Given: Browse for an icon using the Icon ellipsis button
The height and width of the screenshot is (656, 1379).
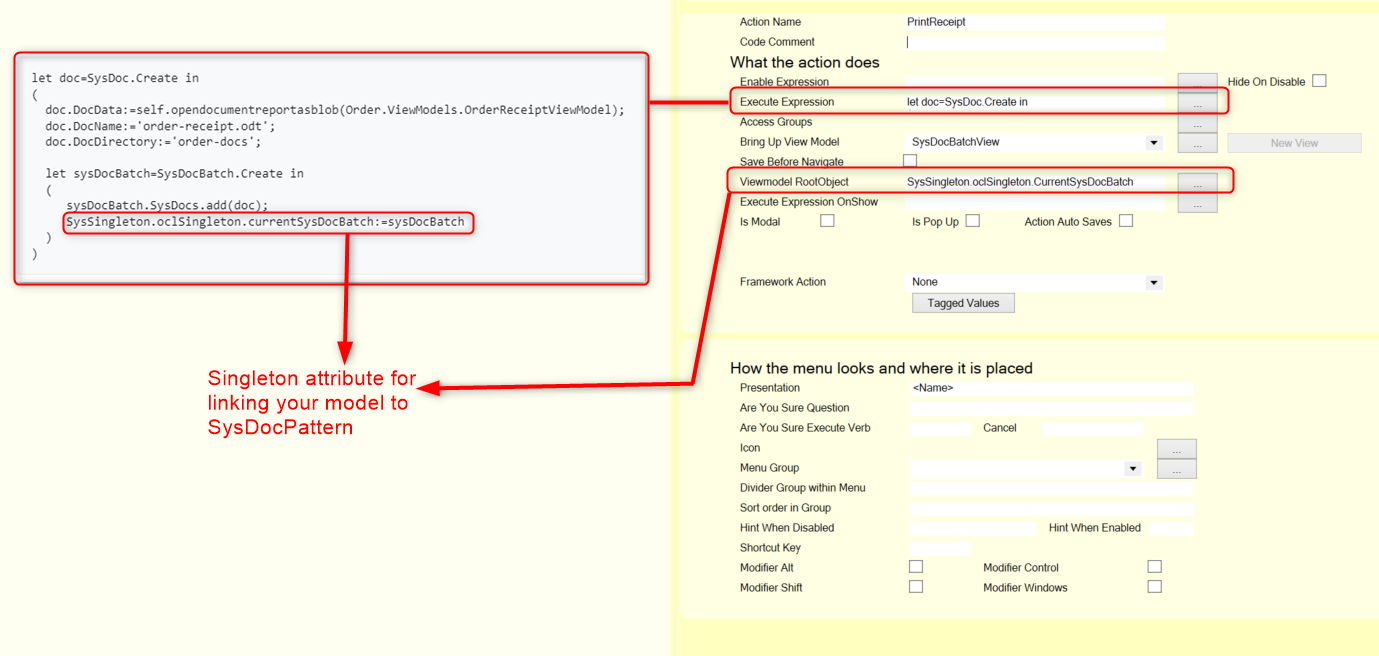Looking at the screenshot, I should click(1176, 449).
